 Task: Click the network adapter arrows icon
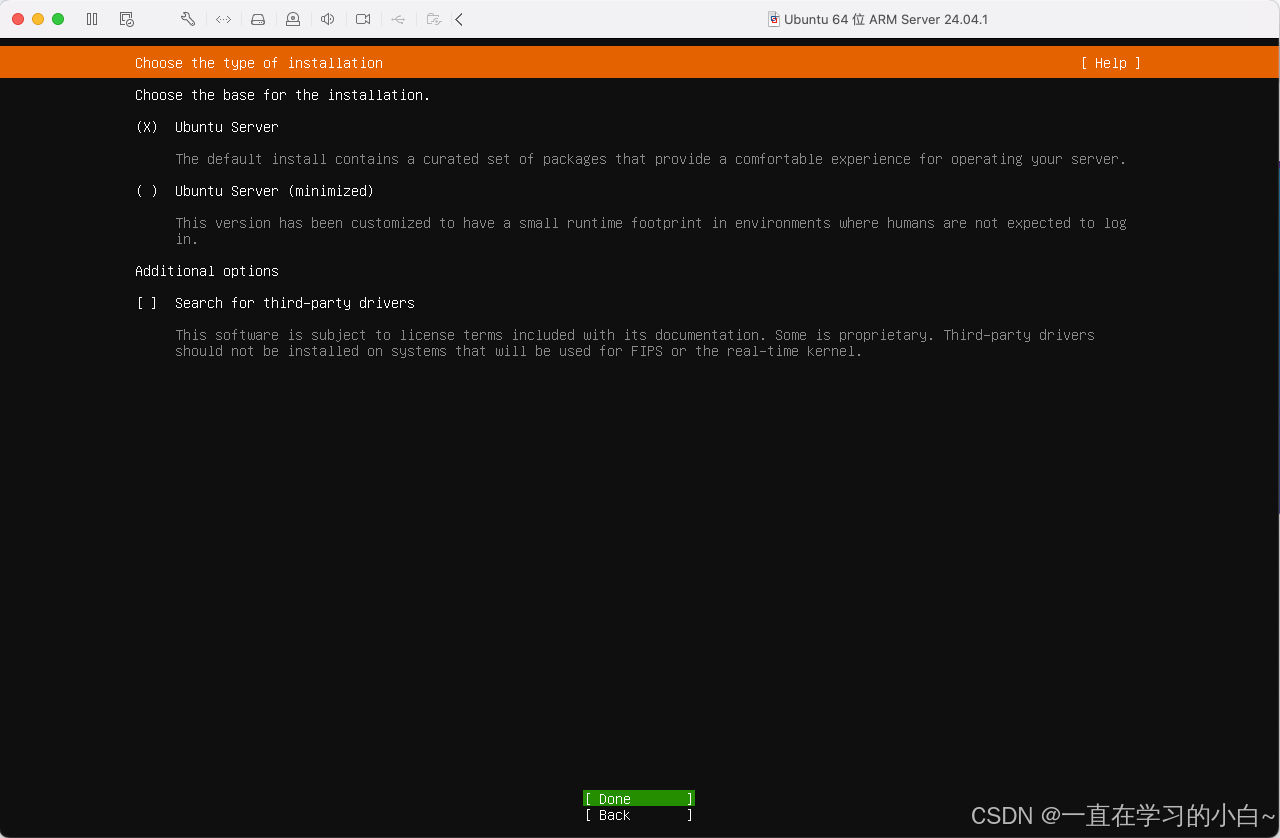tap(224, 19)
